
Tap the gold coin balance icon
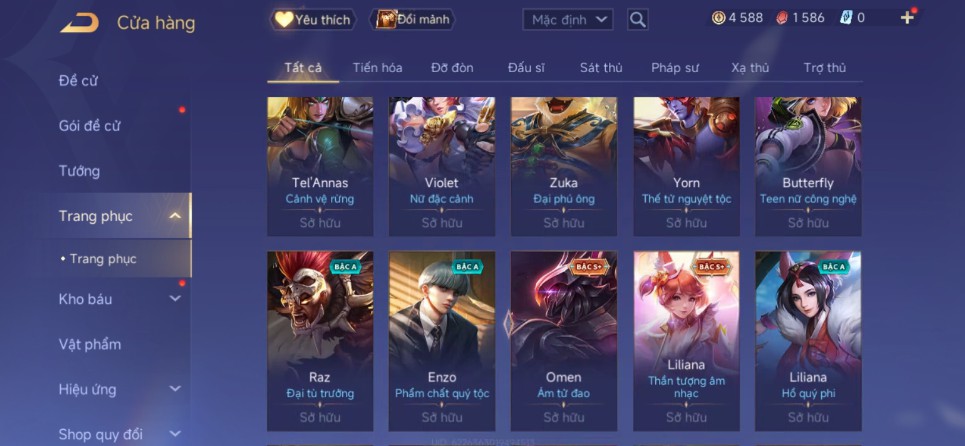click(718, 18)
